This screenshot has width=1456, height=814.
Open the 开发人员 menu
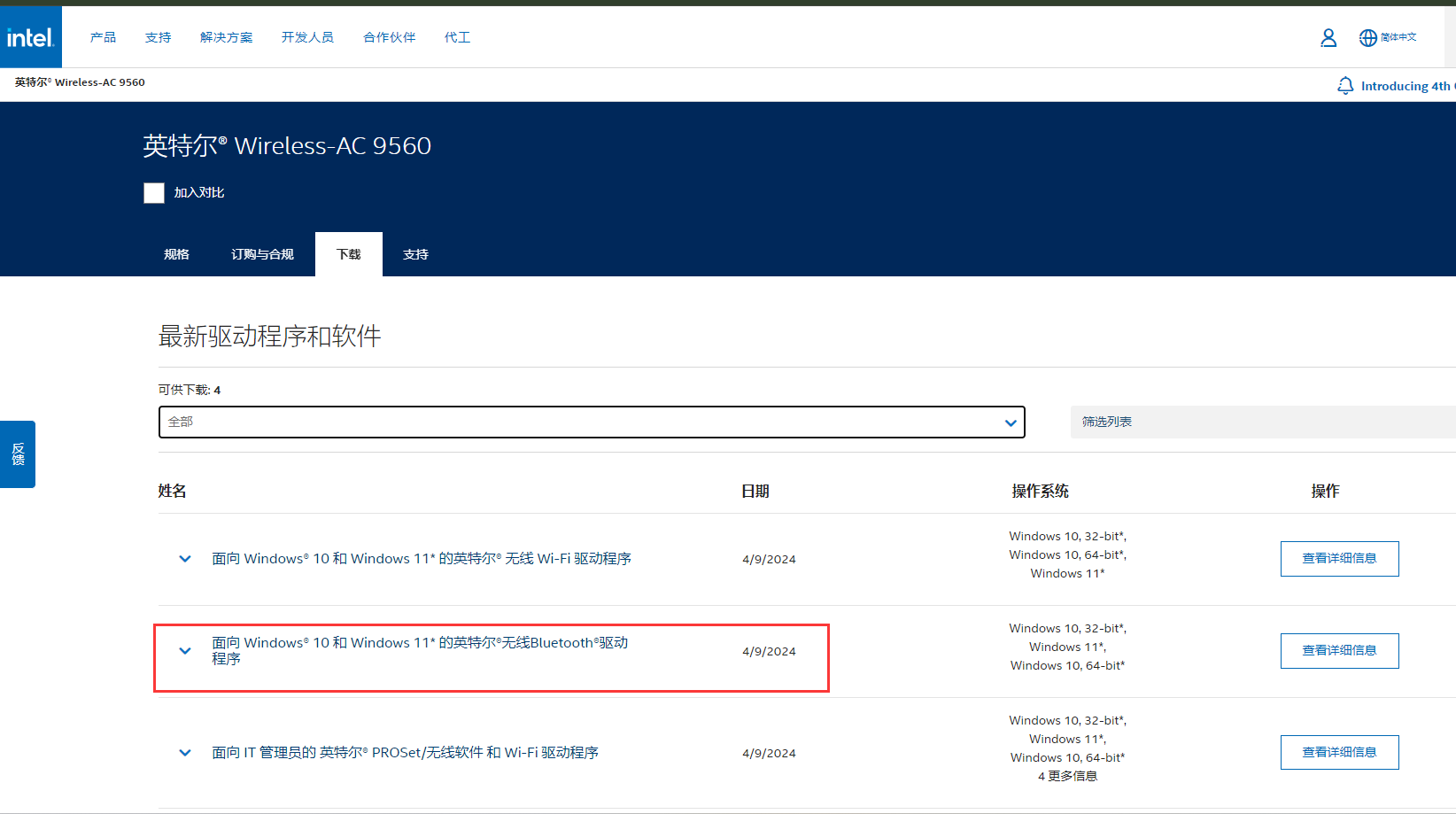click(307, 37)
